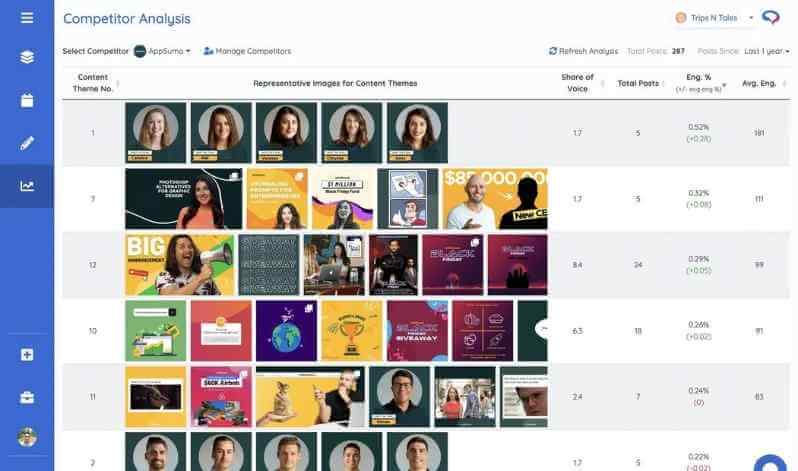The width and height of the screenshot is (798, 471).
Task: Sort by Total Posts column header
Action: coord(638,83)
